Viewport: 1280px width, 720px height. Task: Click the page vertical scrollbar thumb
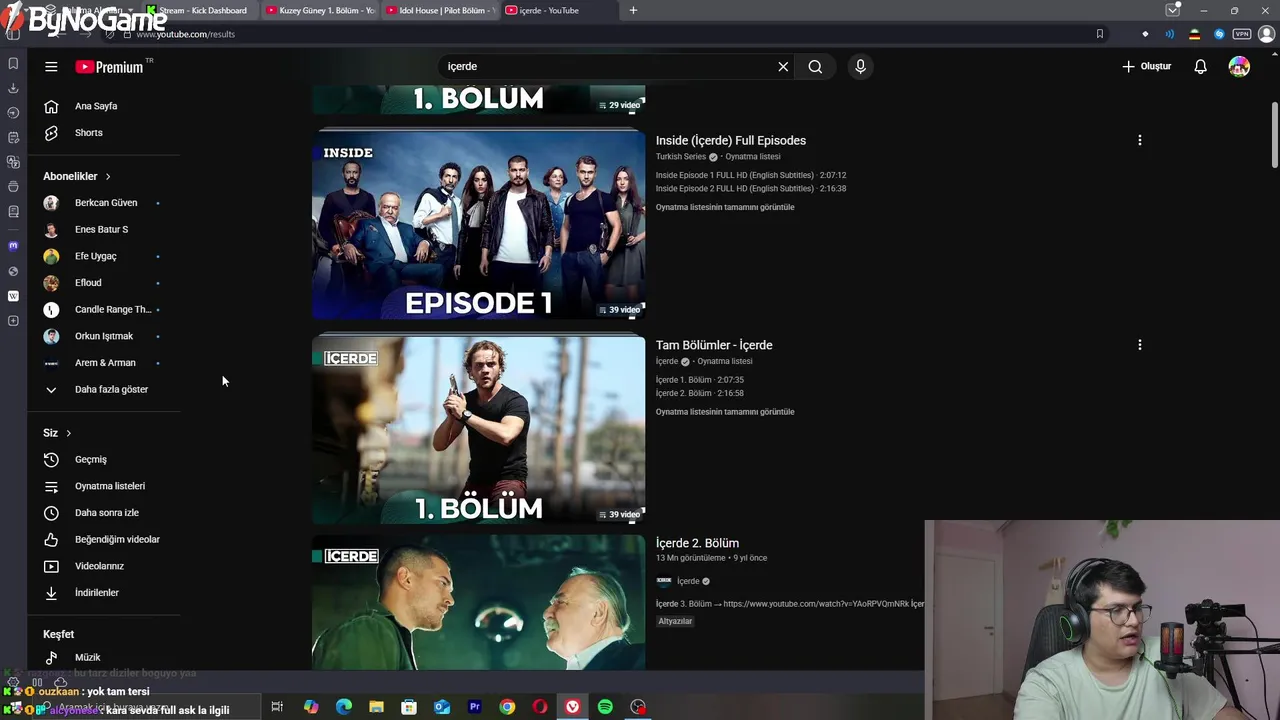click(x=1274, y=135)
